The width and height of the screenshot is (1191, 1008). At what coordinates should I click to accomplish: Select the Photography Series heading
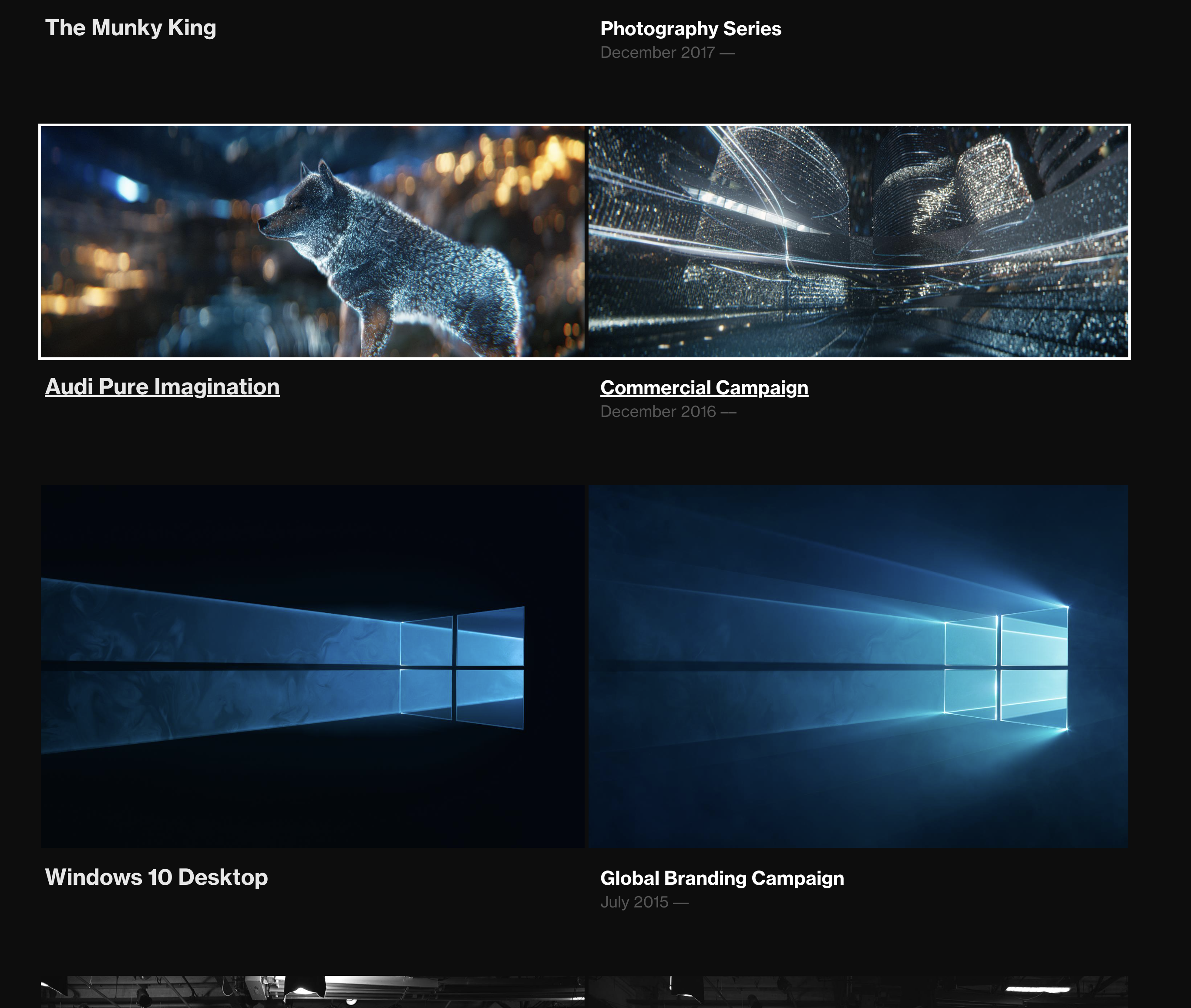tap(690, 29)
